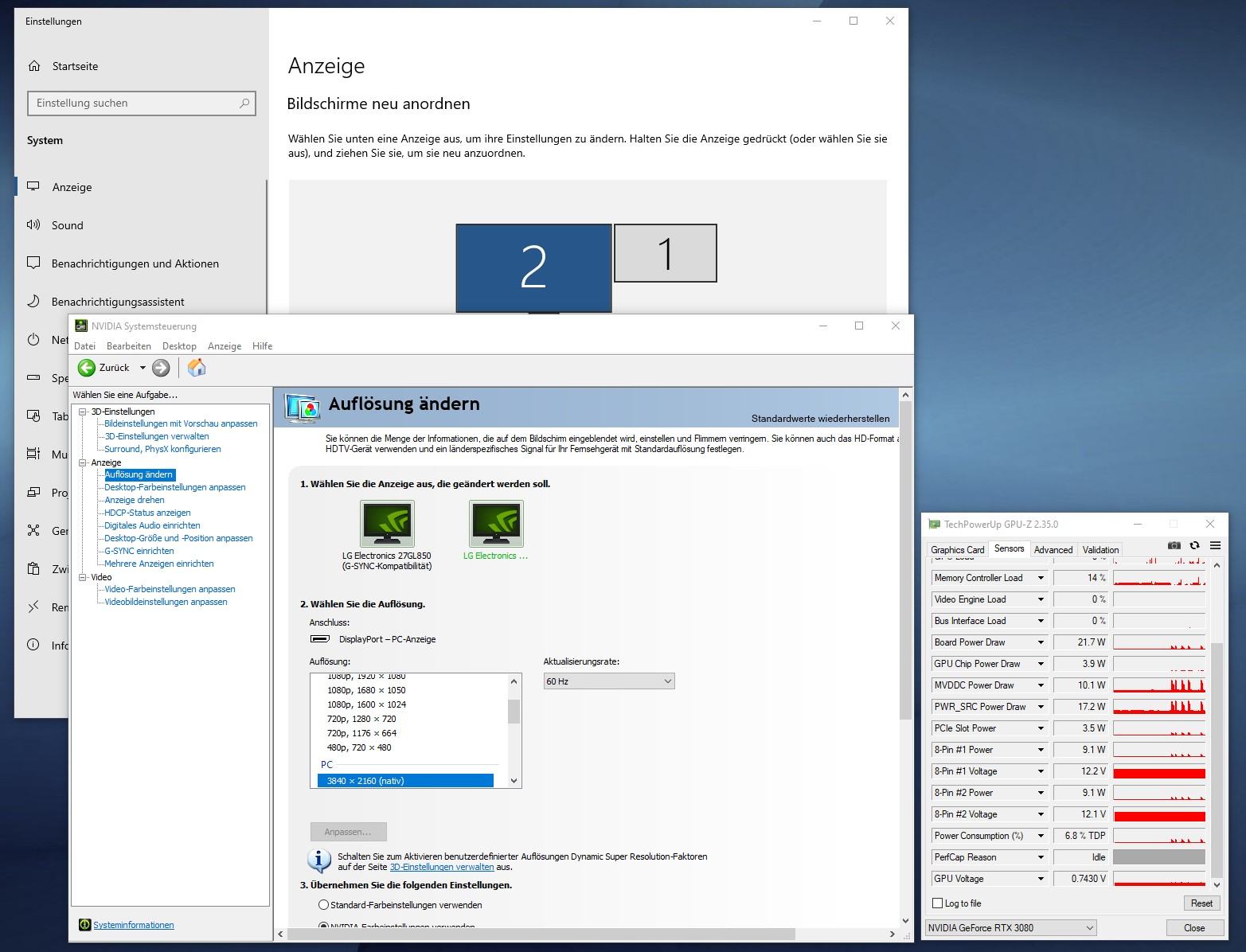
Task: Open PerfCap Reason sensor dropdown
Action: 1040,857
